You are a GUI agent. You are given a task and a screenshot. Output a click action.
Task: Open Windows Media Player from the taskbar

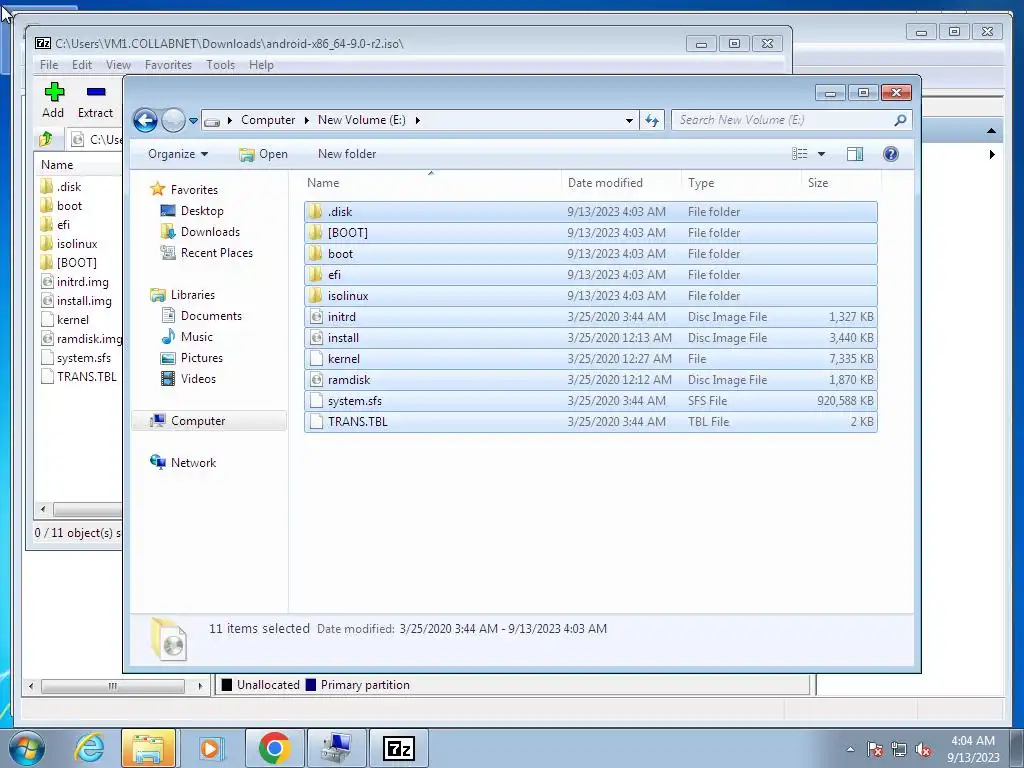[x=211, y=748]
